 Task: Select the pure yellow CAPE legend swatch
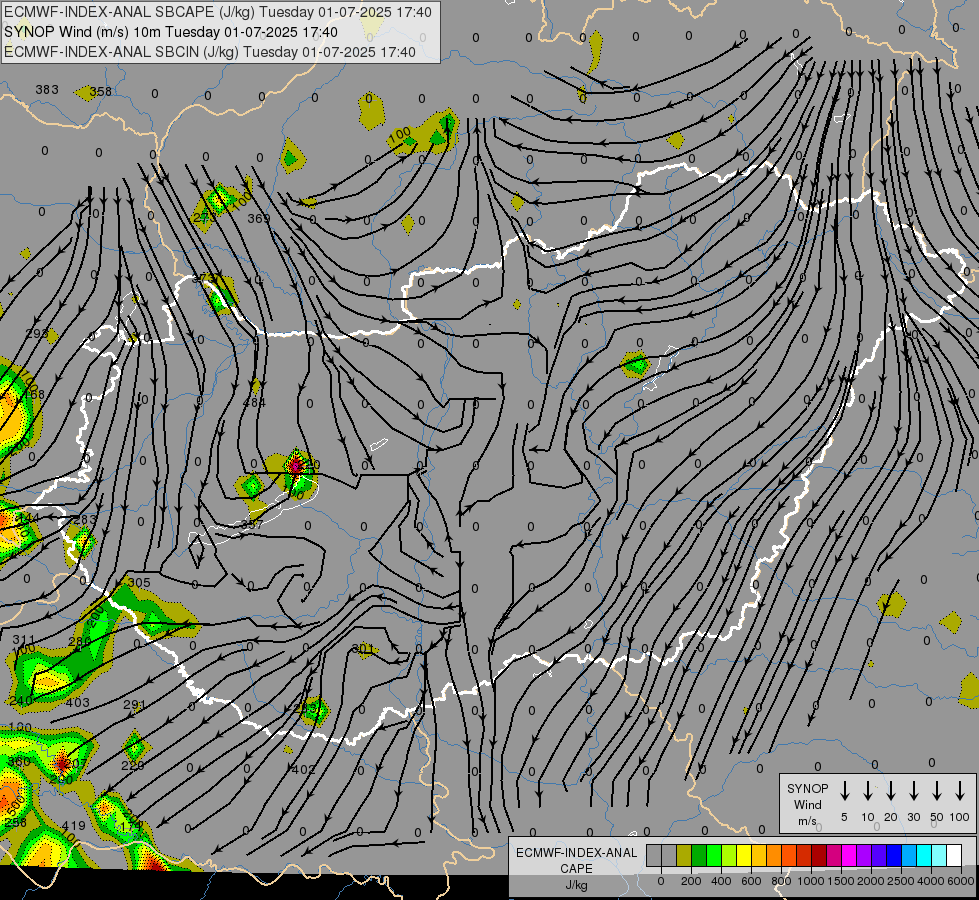click(x=744, y=855)
